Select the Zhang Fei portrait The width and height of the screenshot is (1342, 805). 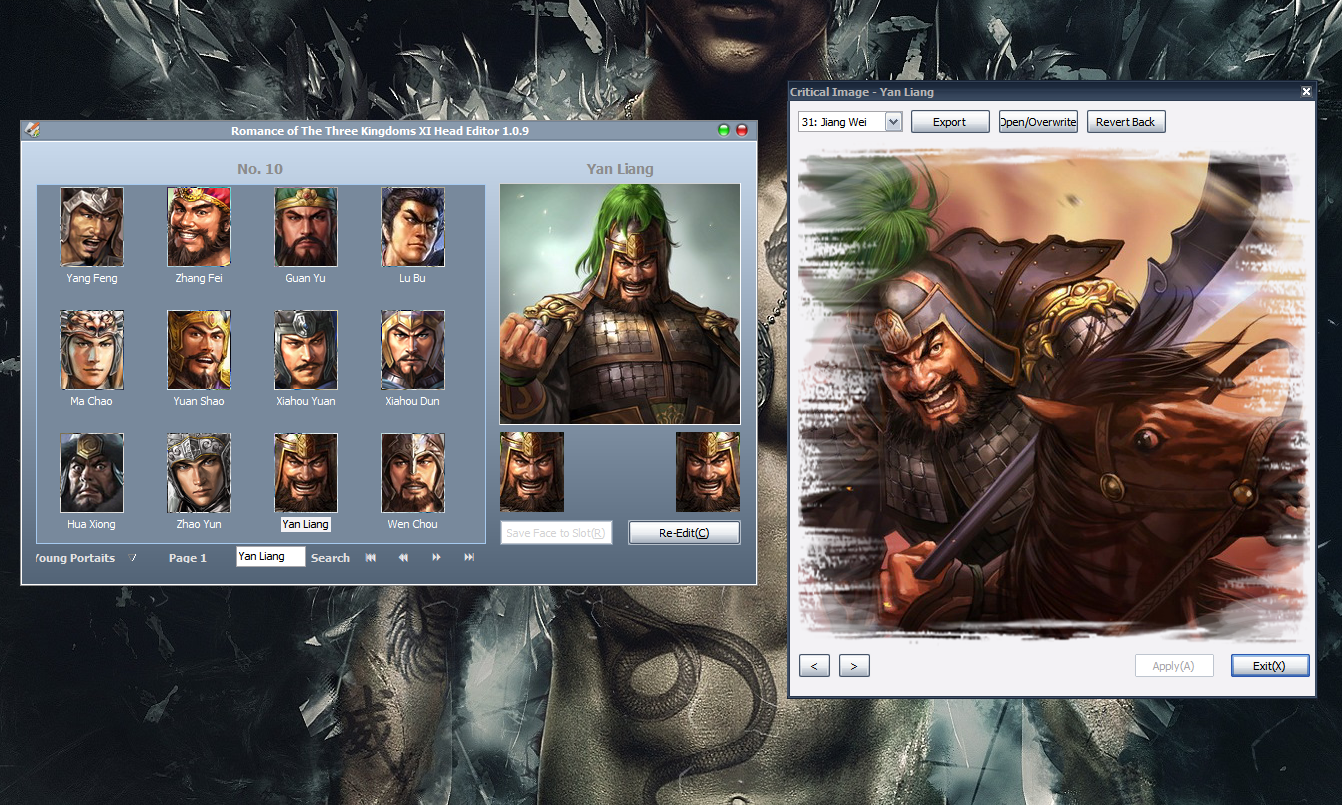199,226
